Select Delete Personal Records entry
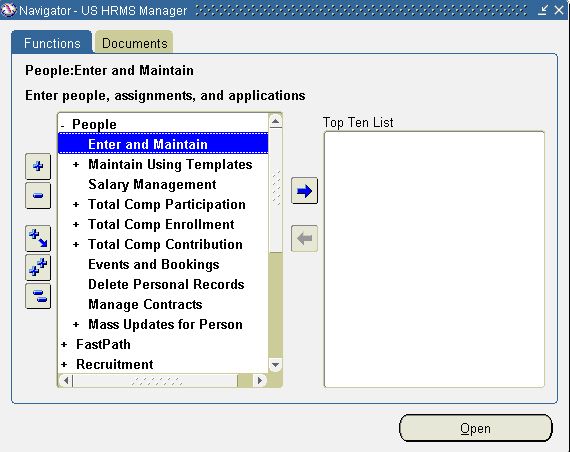The width and height of the screenshot is (570, 452). tap(166, 284)
